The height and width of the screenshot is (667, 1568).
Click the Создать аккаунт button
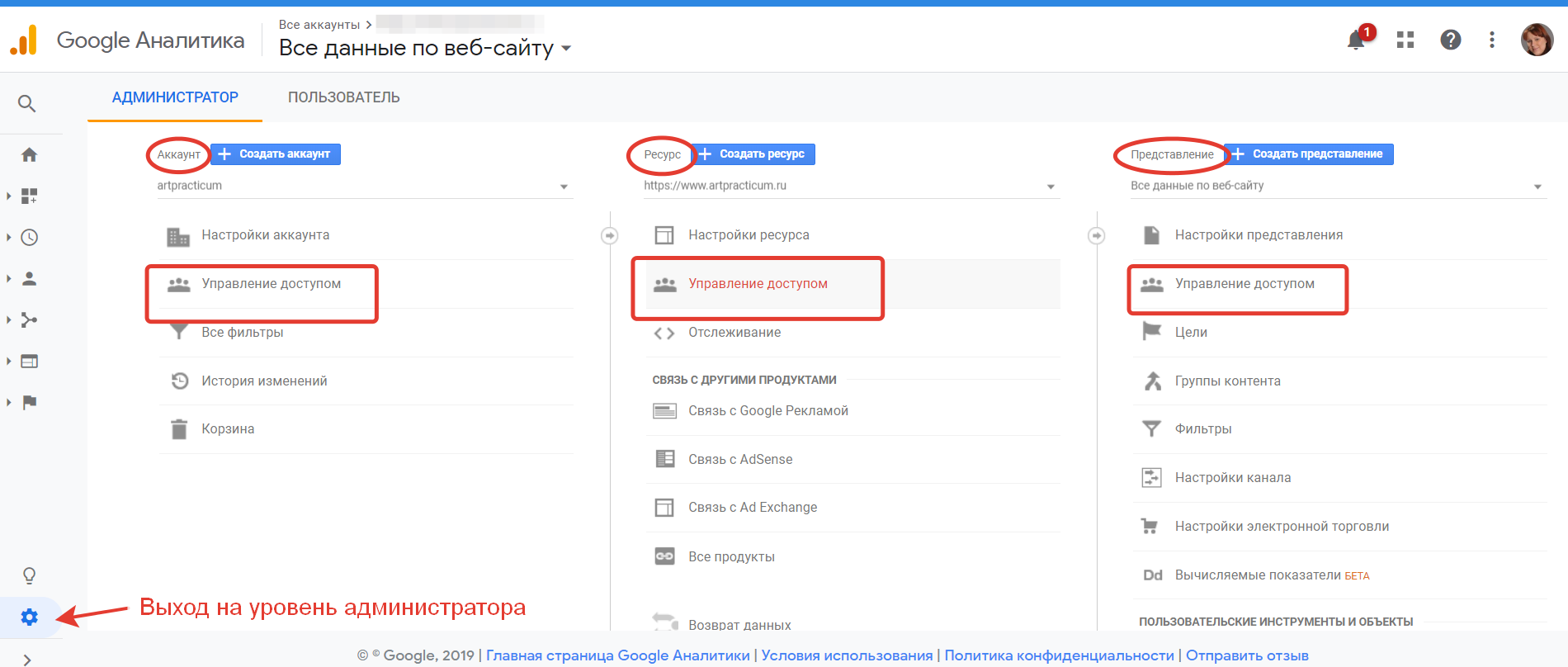pyautogui.click(x=276, y=154)
